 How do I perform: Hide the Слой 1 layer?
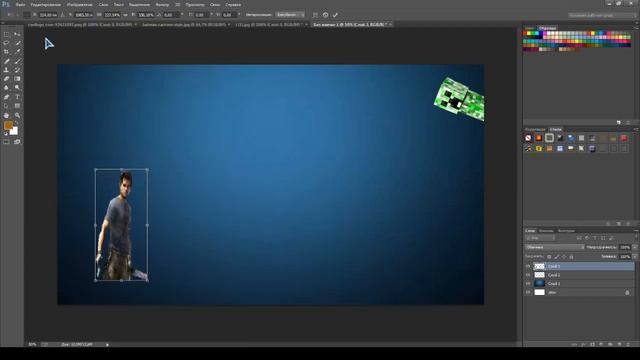(528, 284)
